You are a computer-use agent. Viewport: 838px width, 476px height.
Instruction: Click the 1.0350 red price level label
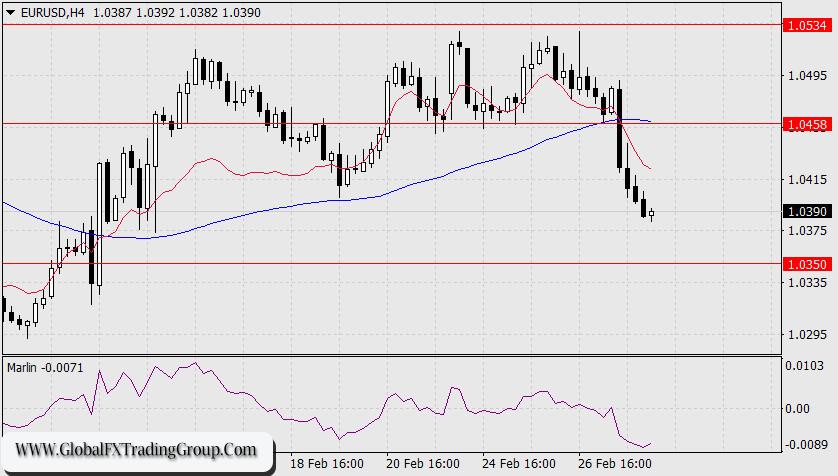click(807, 264)
